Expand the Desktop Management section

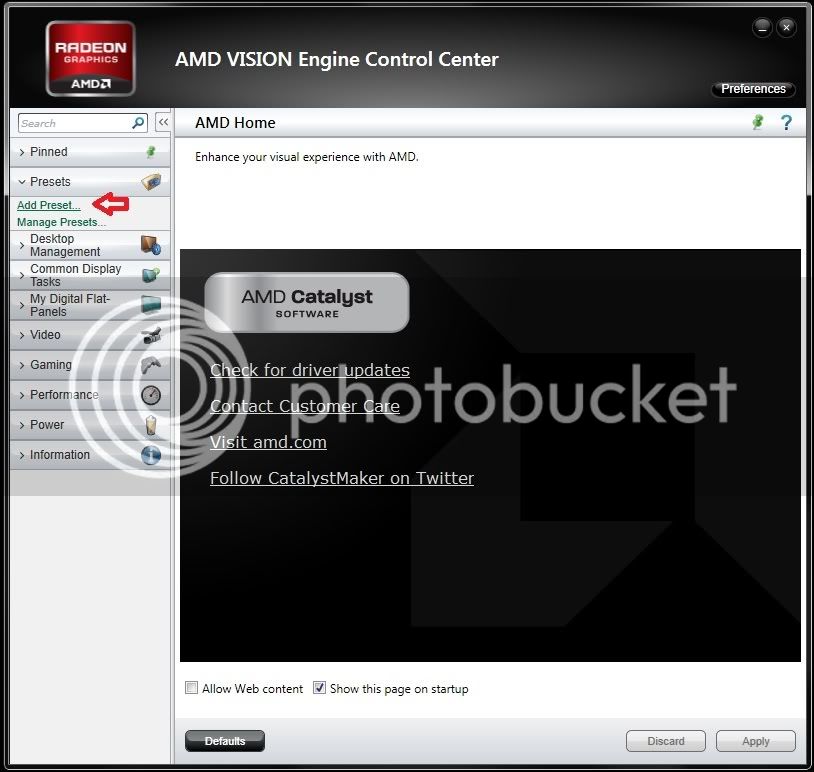pos(90,245)
